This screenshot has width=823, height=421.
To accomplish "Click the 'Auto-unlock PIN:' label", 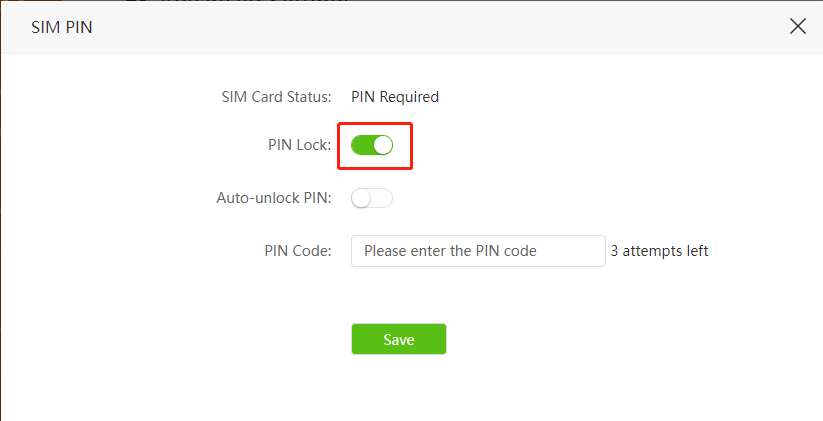I will point(273,198).
